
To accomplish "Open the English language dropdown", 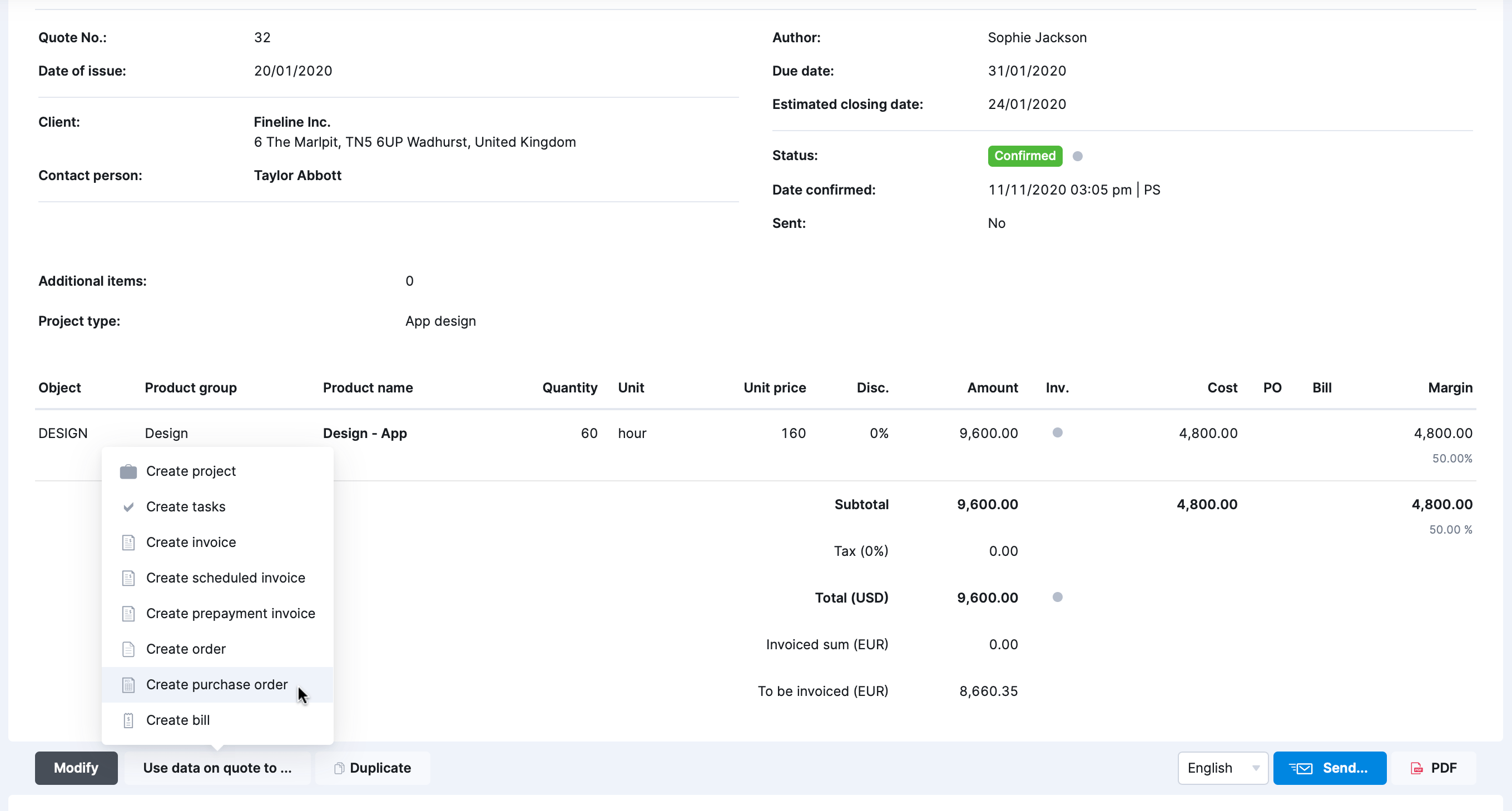I will (x=1223, y=768).
